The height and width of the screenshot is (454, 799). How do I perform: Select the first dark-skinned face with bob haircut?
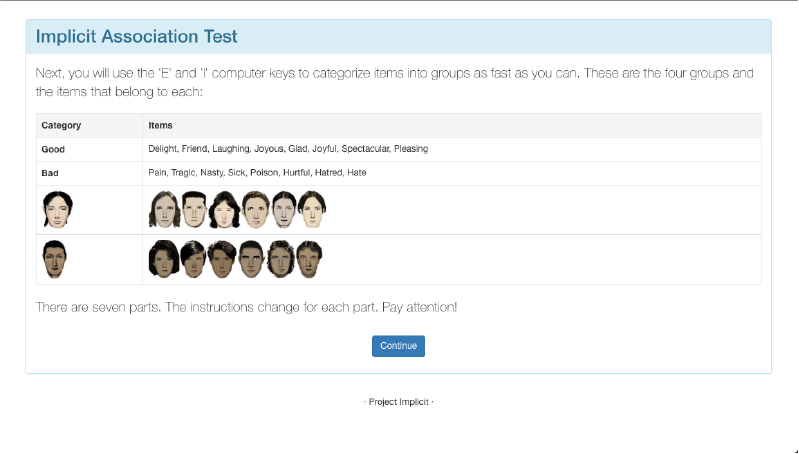tap(163, 259)
